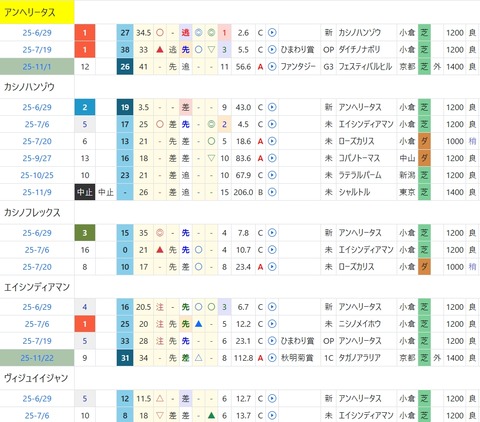Click the 1C class cell
The height and width of the screenshot is (422, 480).
(328, 358)
